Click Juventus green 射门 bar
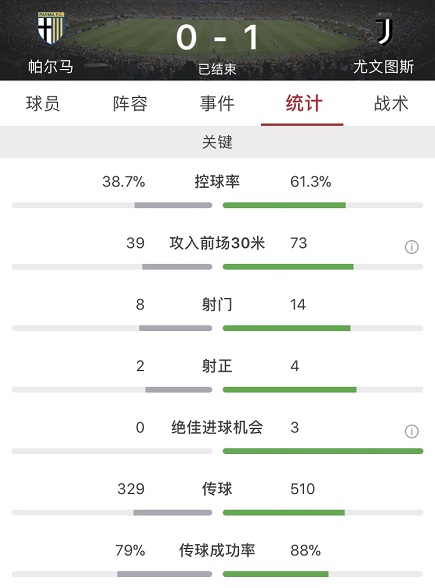This screenshot has height=588, width=435. [287, 328]
